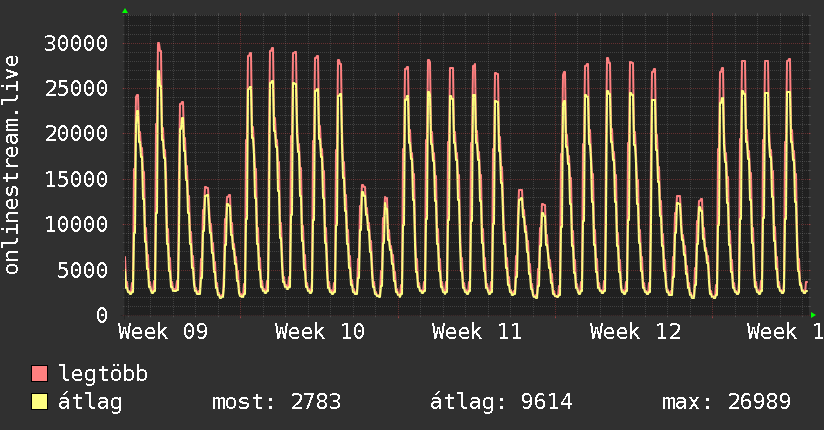Click the yellow átlag legend color swatch
Screen dimensions: 824x430
click(39, 401)
